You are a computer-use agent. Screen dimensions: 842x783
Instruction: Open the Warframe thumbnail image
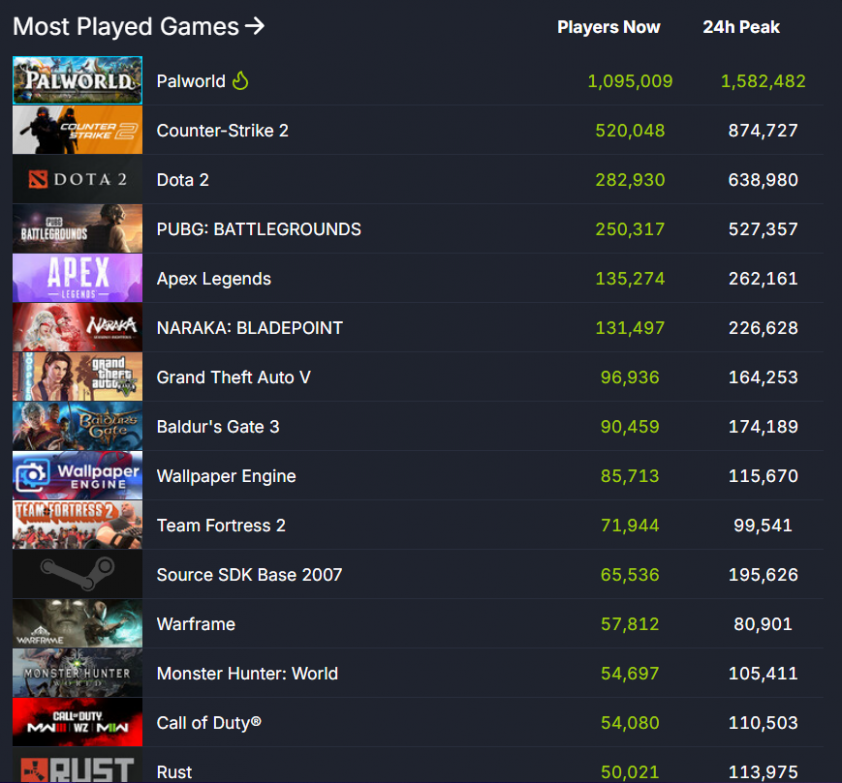coord(77,624)
